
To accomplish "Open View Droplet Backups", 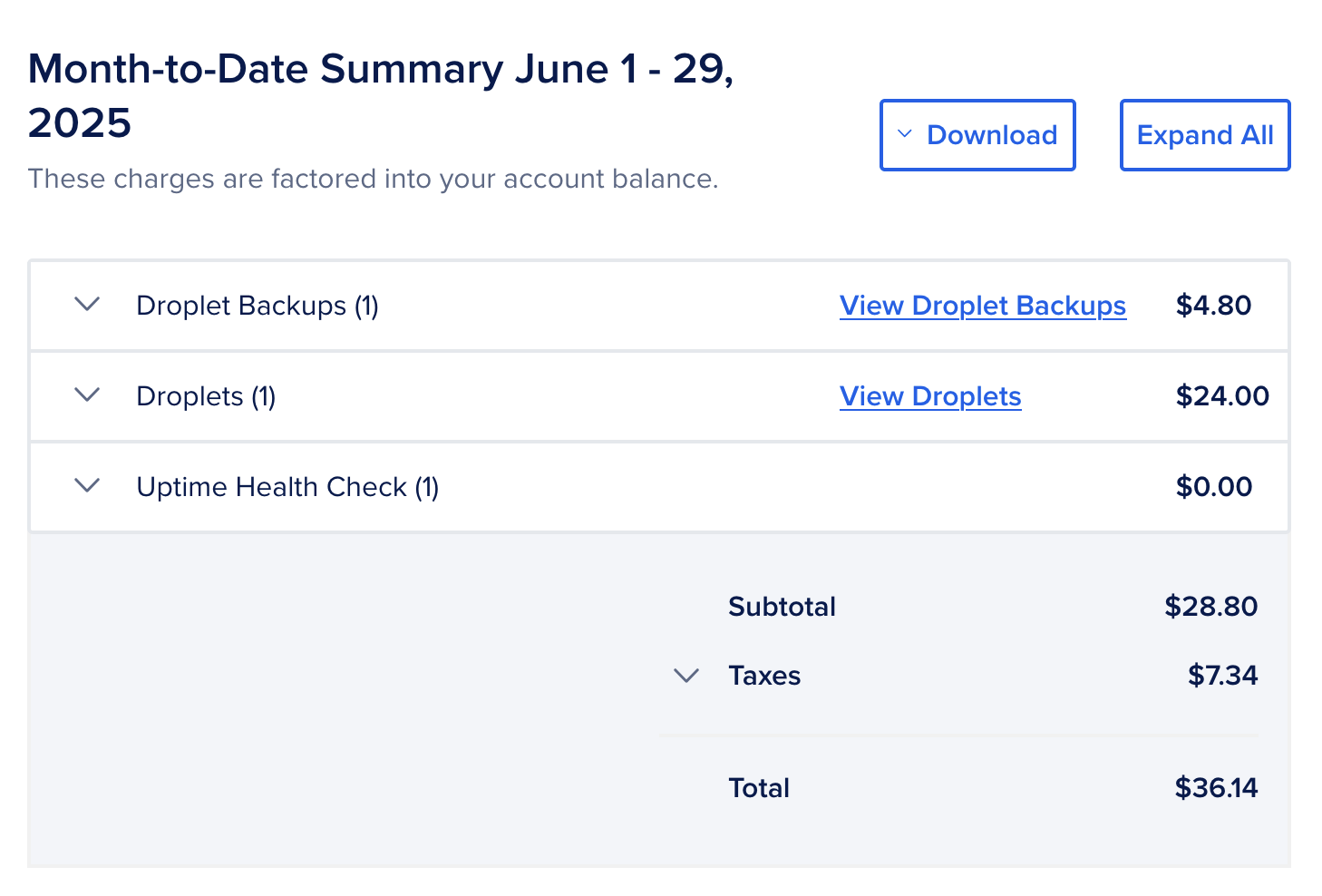I will pyautogui.click(x=983, y=306).
